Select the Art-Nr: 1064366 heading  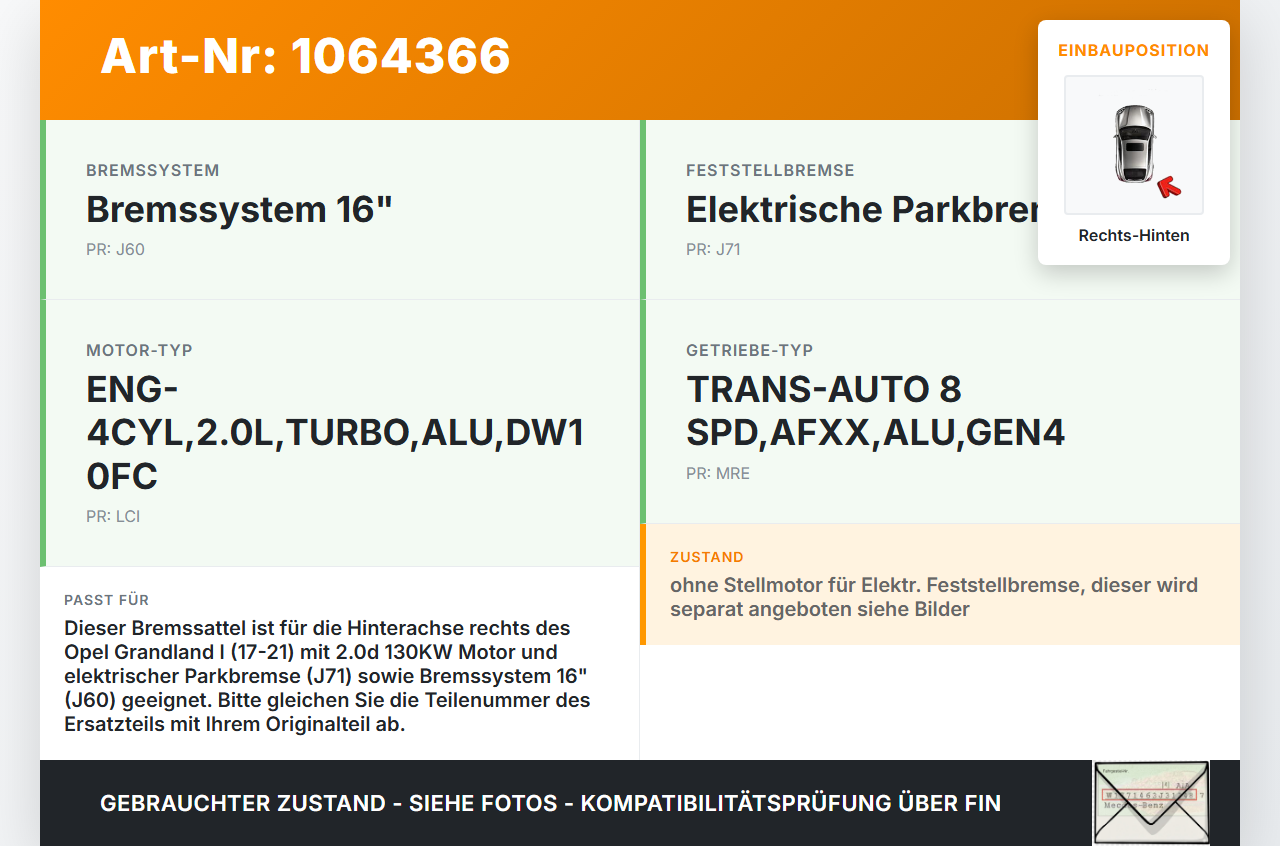(305, 56)
